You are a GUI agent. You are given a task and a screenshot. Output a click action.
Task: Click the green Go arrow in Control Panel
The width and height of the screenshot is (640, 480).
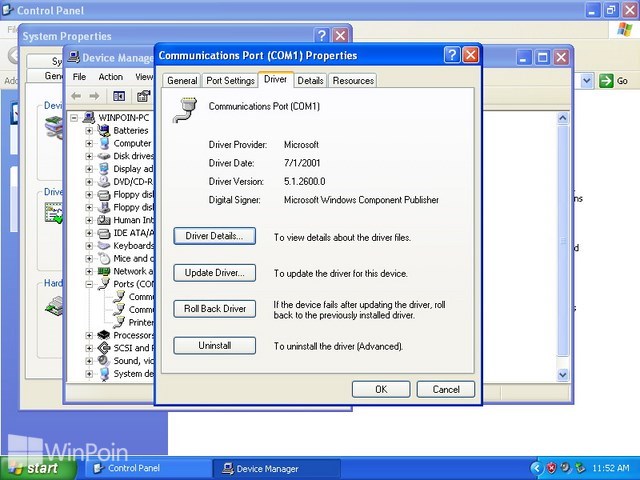[606, 80]
